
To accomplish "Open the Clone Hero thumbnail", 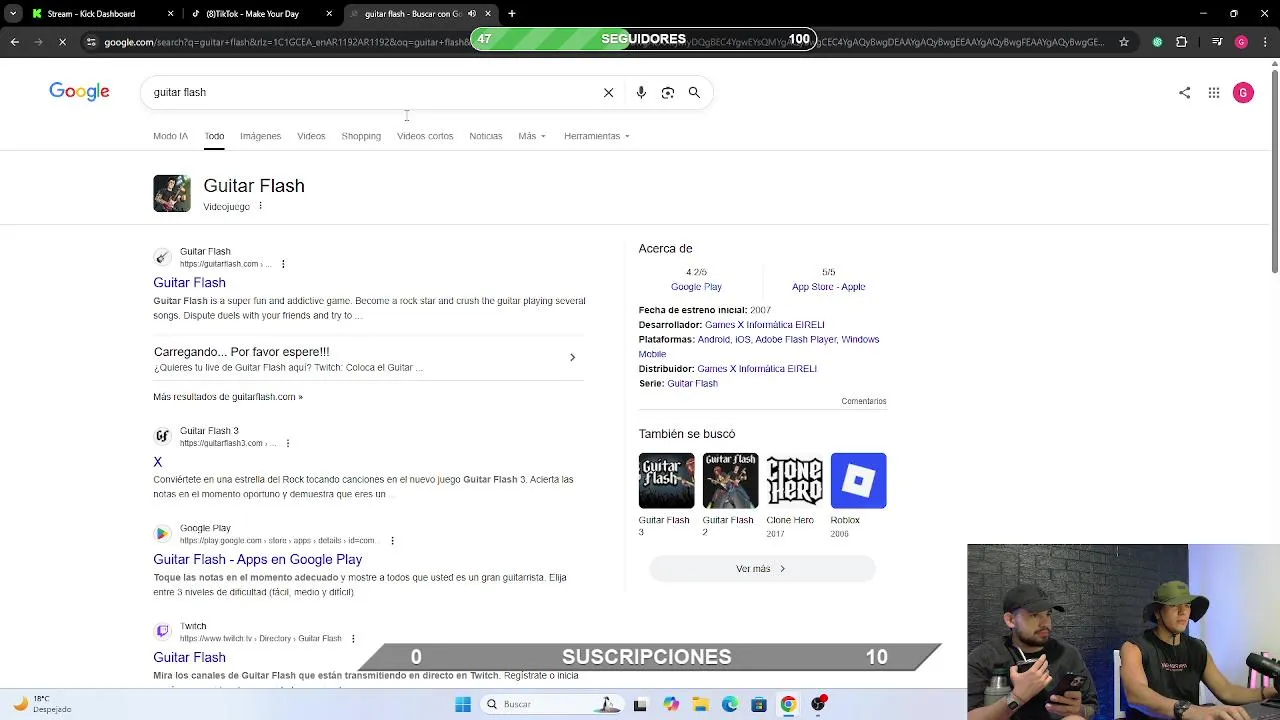I will click(794, 481).
